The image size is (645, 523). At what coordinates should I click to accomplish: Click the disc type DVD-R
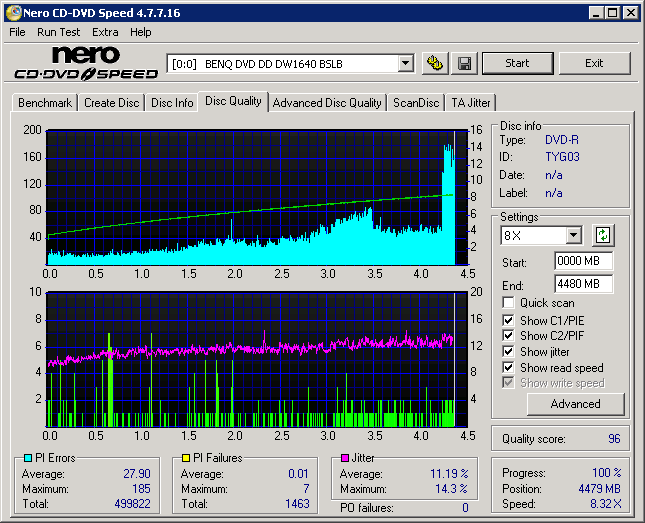562,140
